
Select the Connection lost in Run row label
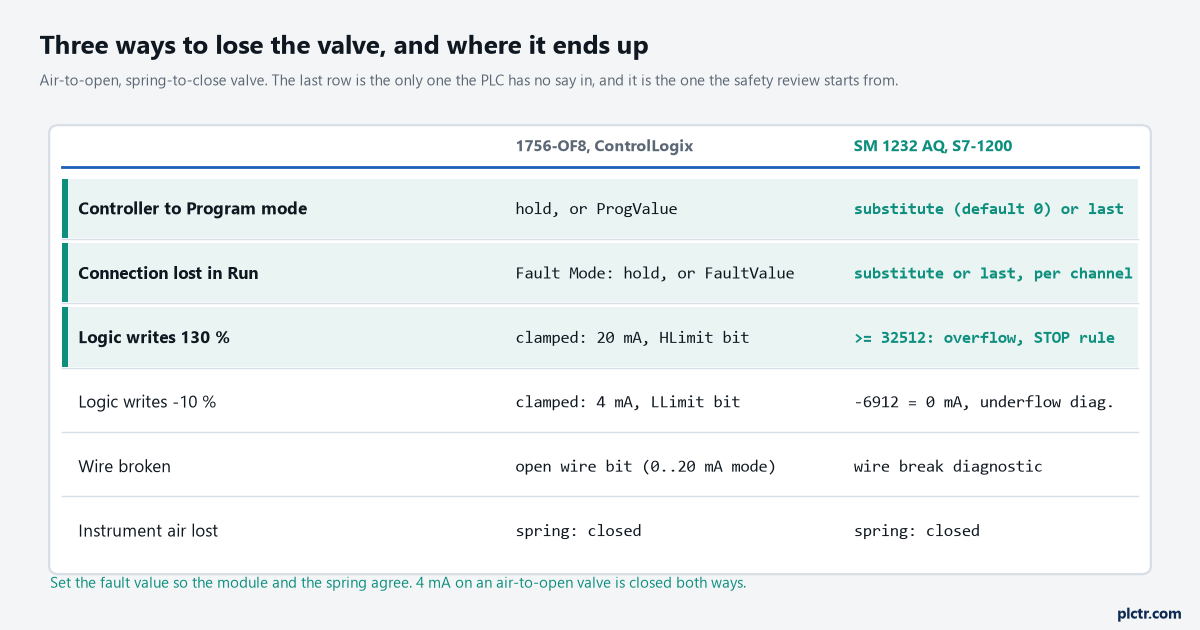point(168,273)
